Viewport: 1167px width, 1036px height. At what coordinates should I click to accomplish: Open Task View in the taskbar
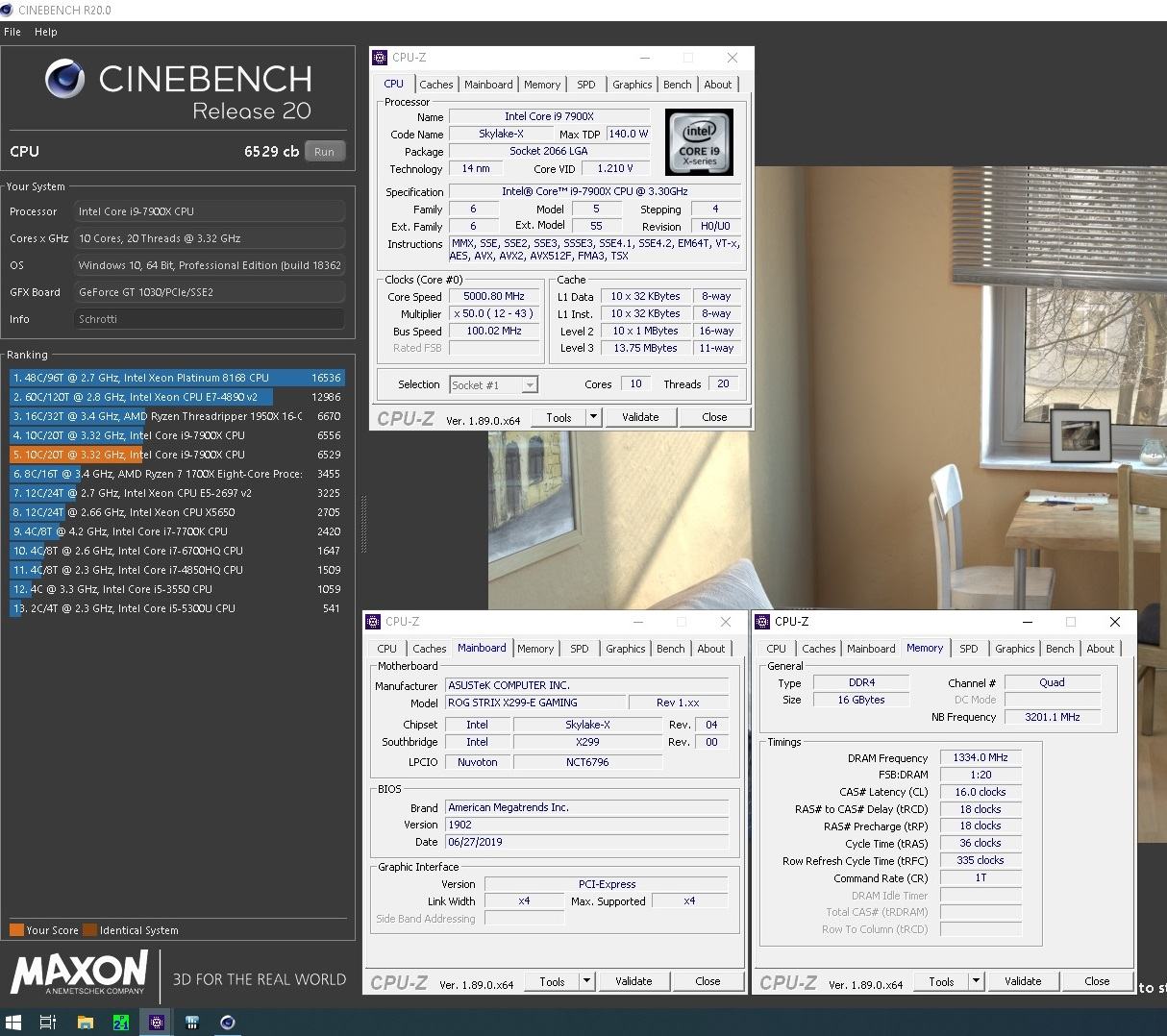tap(47, 1023)
